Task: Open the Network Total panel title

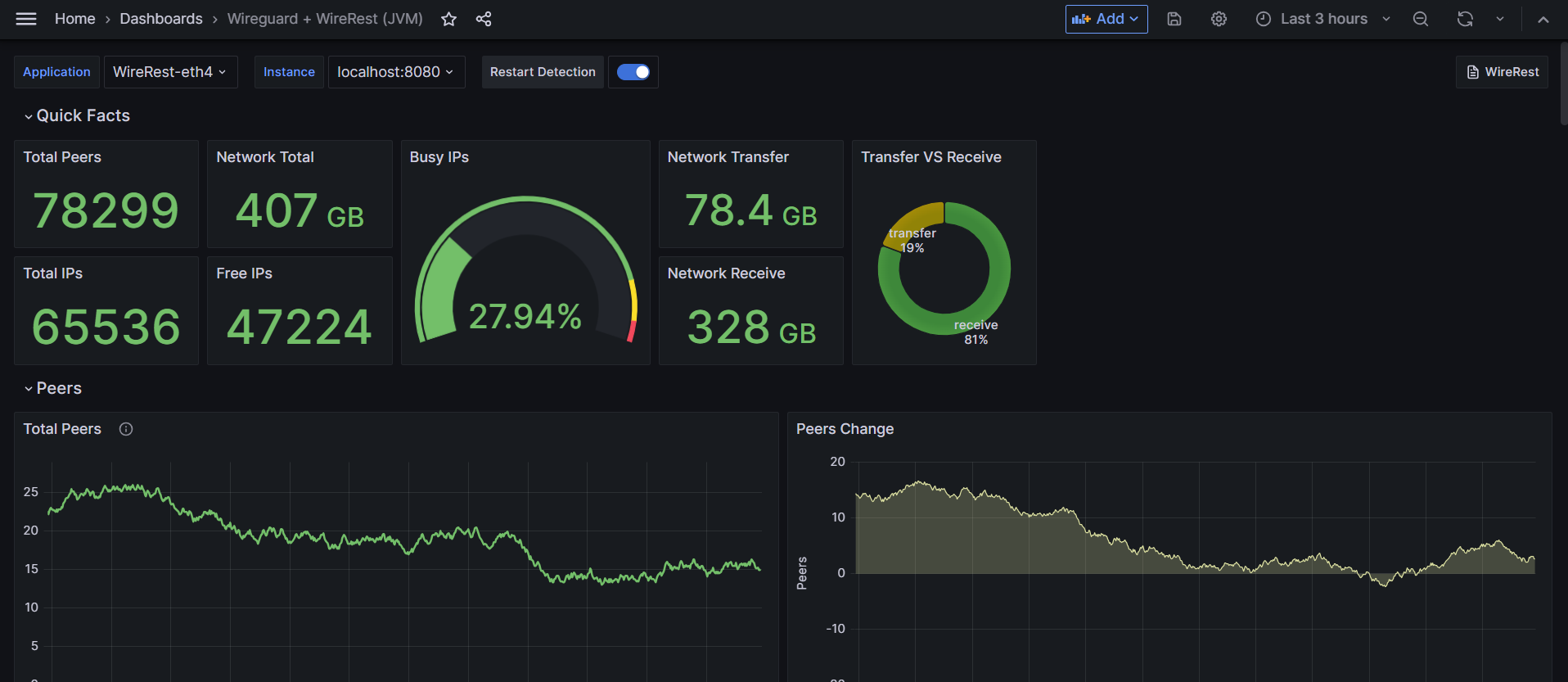Action: (x=265, y=157)
